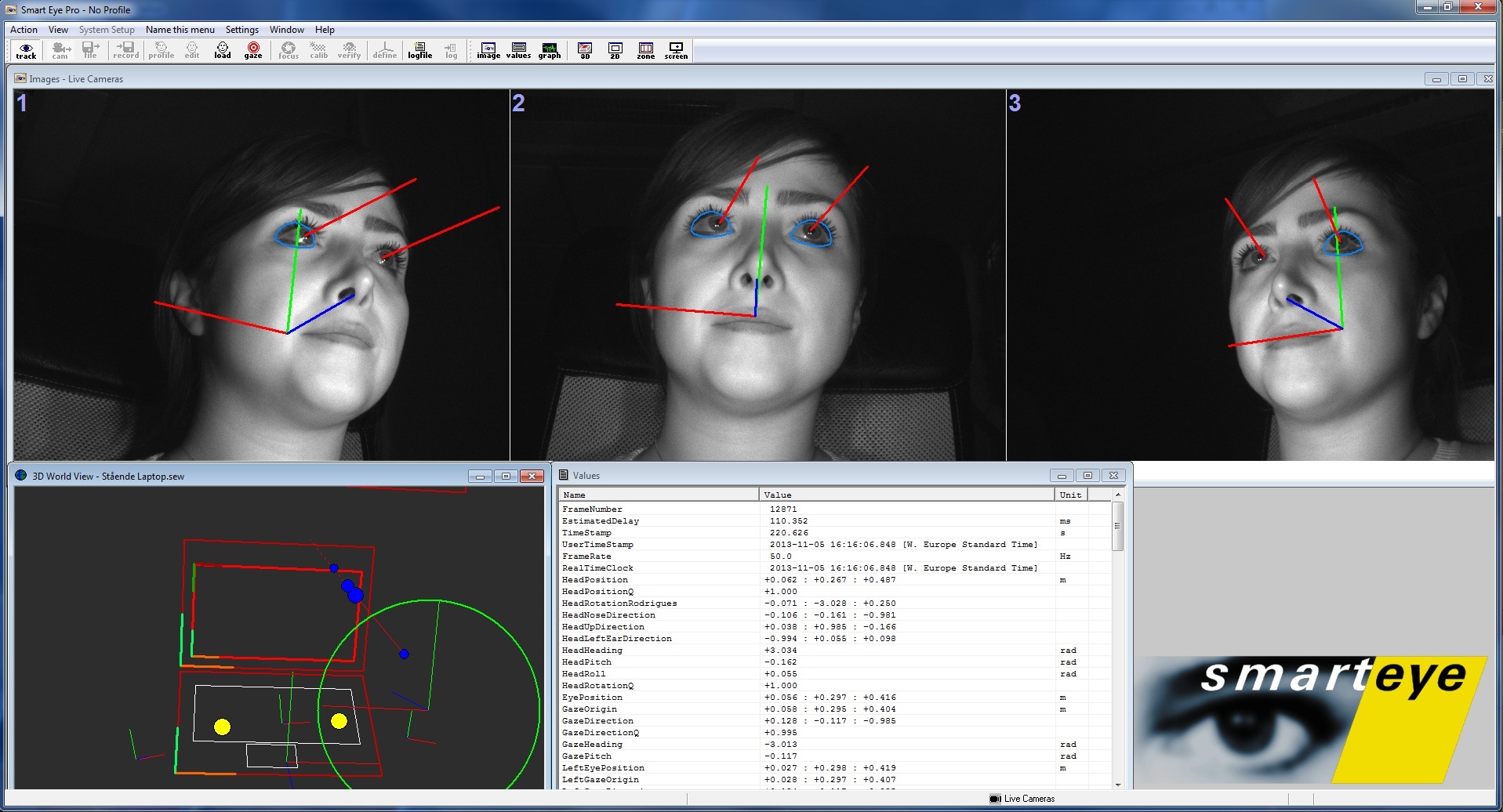Select the graph display icon
Viewport: 1503px width, 812px height.
point(549,49)
